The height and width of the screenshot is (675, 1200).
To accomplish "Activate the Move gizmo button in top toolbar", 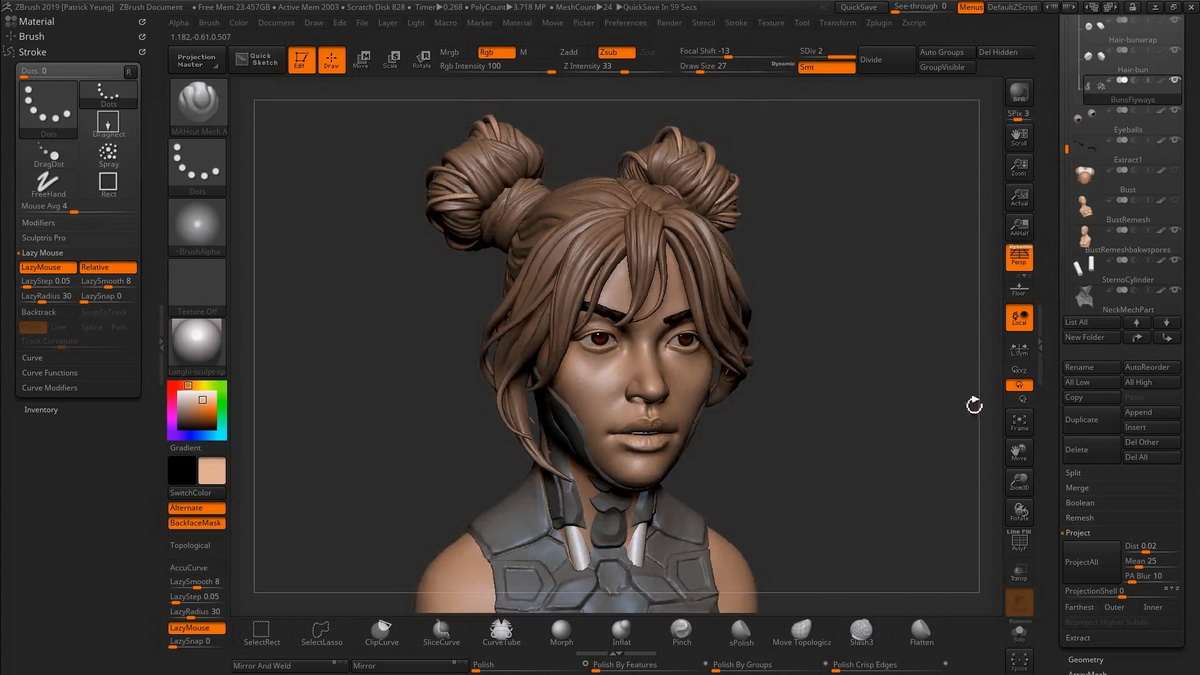I will pyautogui.click(x=361, y=59).
